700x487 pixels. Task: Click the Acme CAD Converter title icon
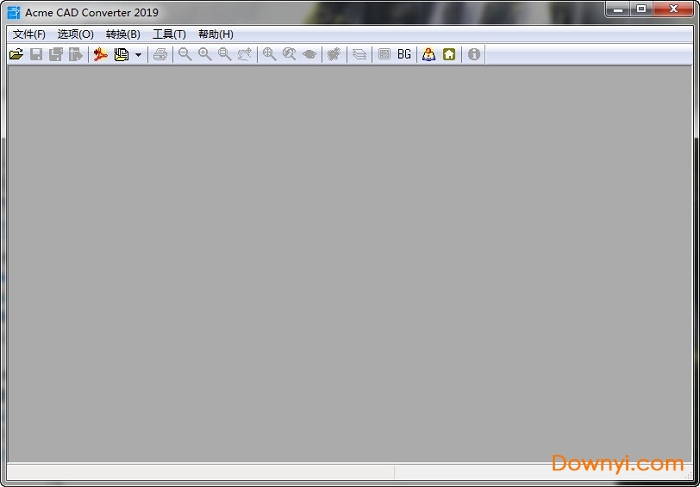13,12
